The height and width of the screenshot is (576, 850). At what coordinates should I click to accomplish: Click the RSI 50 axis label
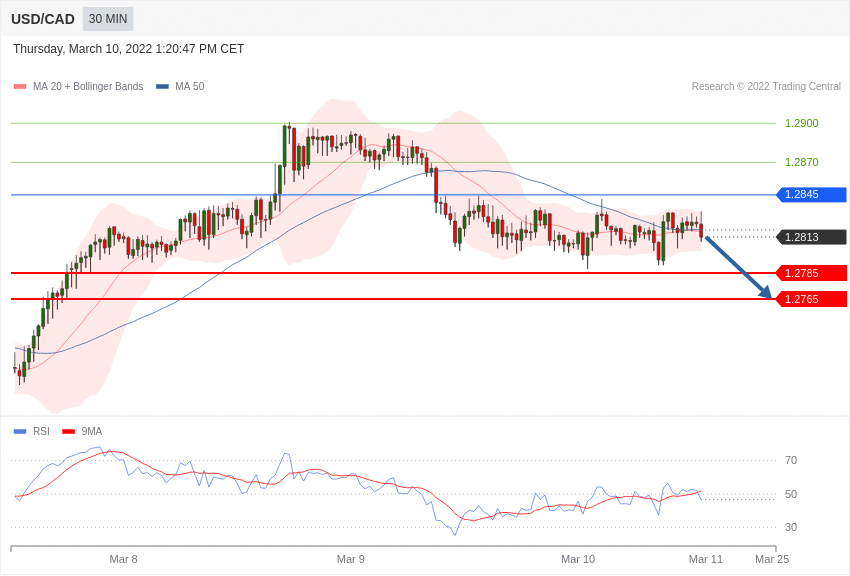click(791, 494)
